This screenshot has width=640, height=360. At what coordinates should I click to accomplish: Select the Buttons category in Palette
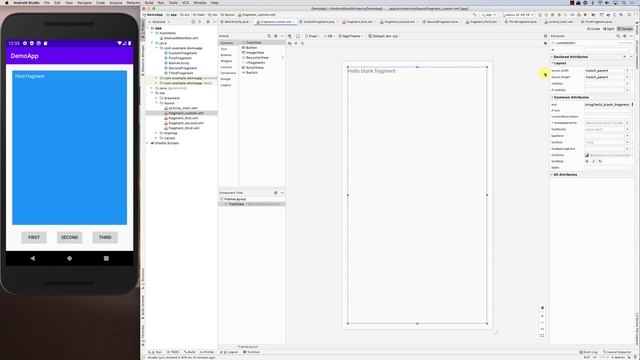226,55
